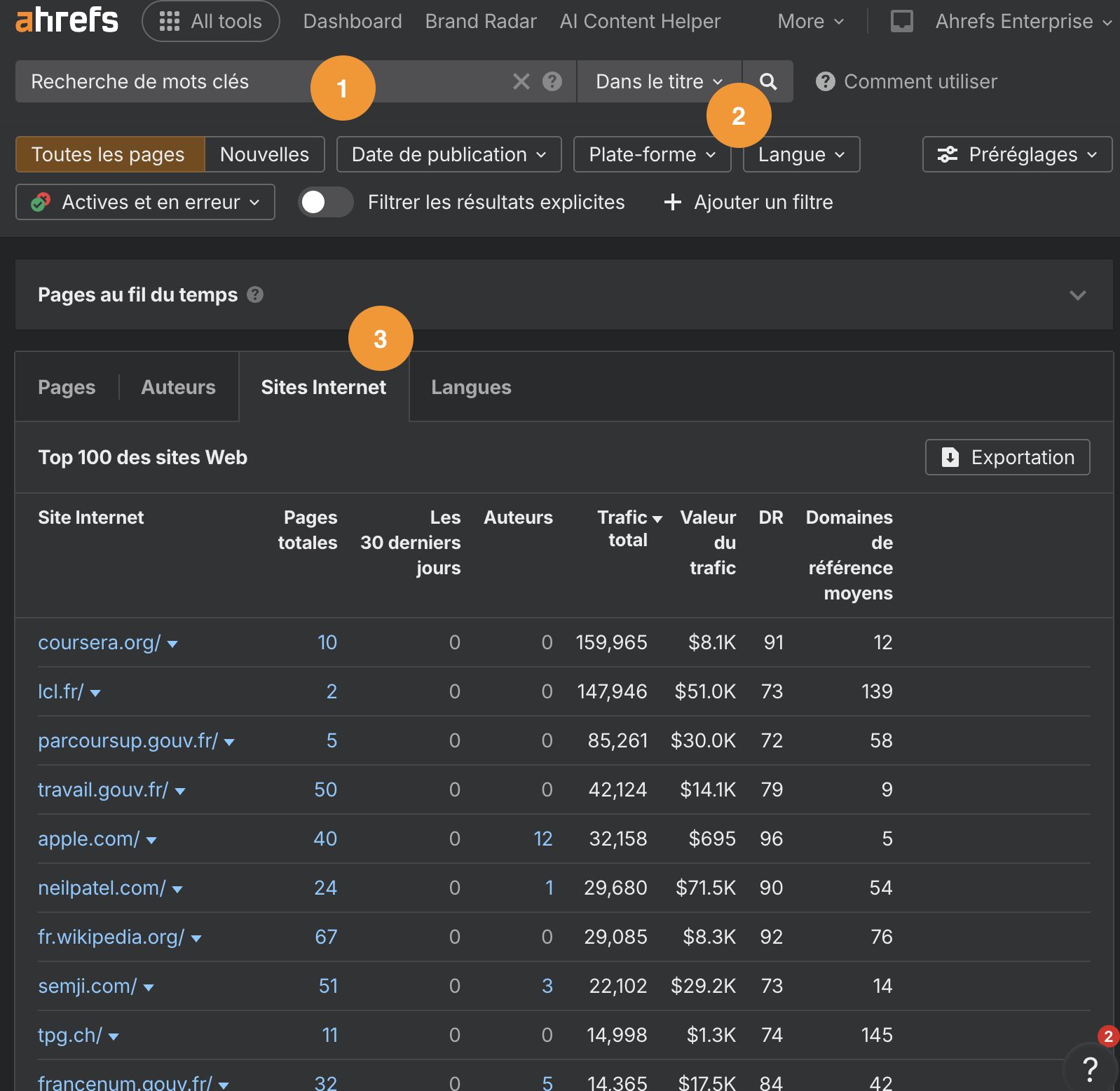The image size is (1120, 1091).
Task: Sort by Trafic total column
Action: (629, 529)
